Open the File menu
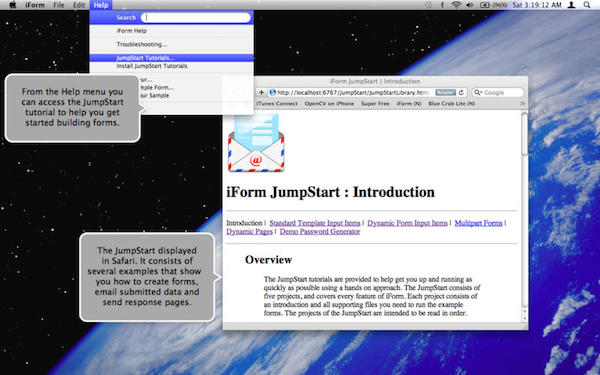Viewport: 600px width, 375px height. (59, 5)
